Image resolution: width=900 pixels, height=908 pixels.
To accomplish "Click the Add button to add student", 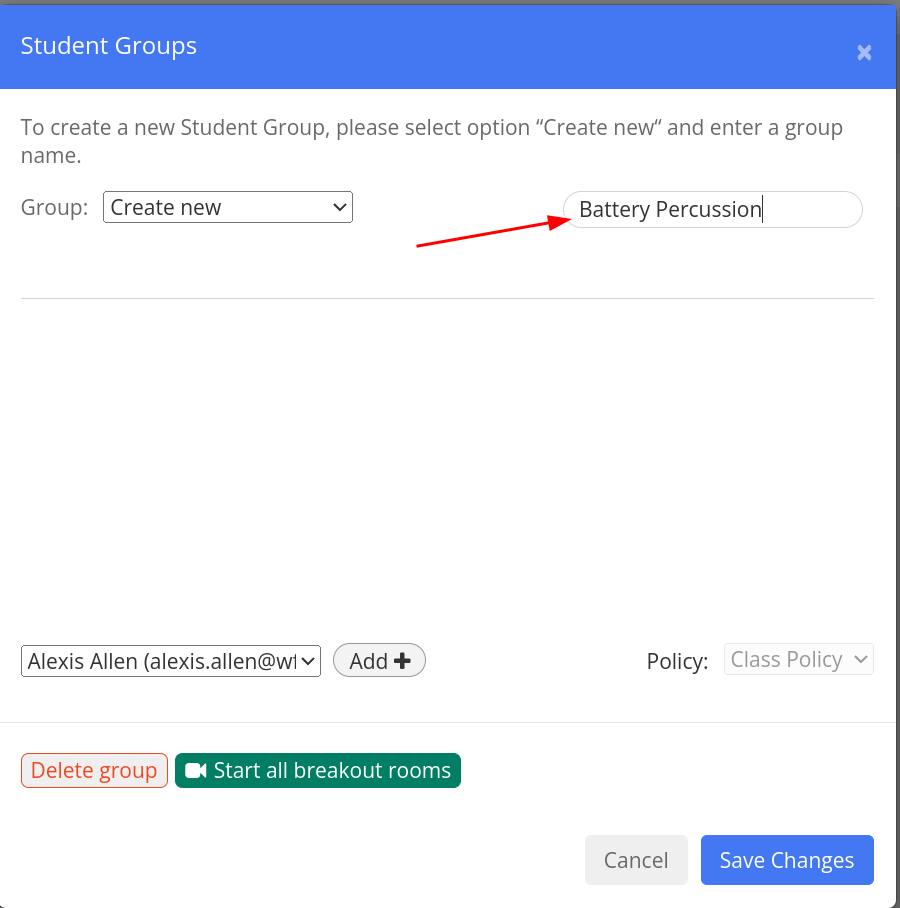I will 379,660.
